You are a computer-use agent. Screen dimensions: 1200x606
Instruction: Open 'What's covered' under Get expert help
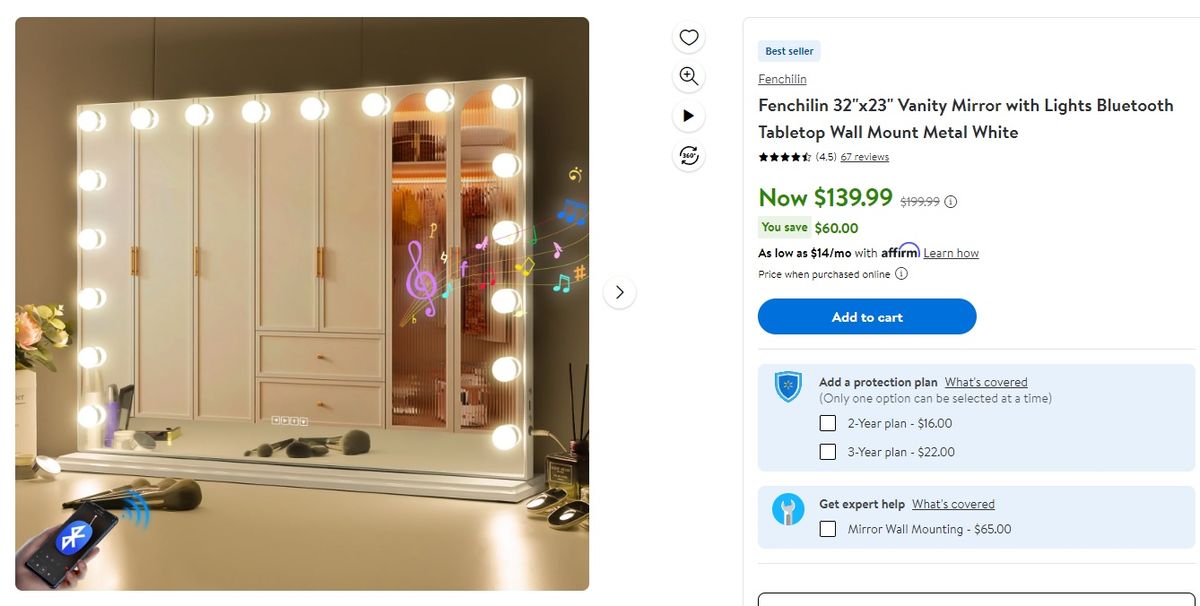coord(953,503)
